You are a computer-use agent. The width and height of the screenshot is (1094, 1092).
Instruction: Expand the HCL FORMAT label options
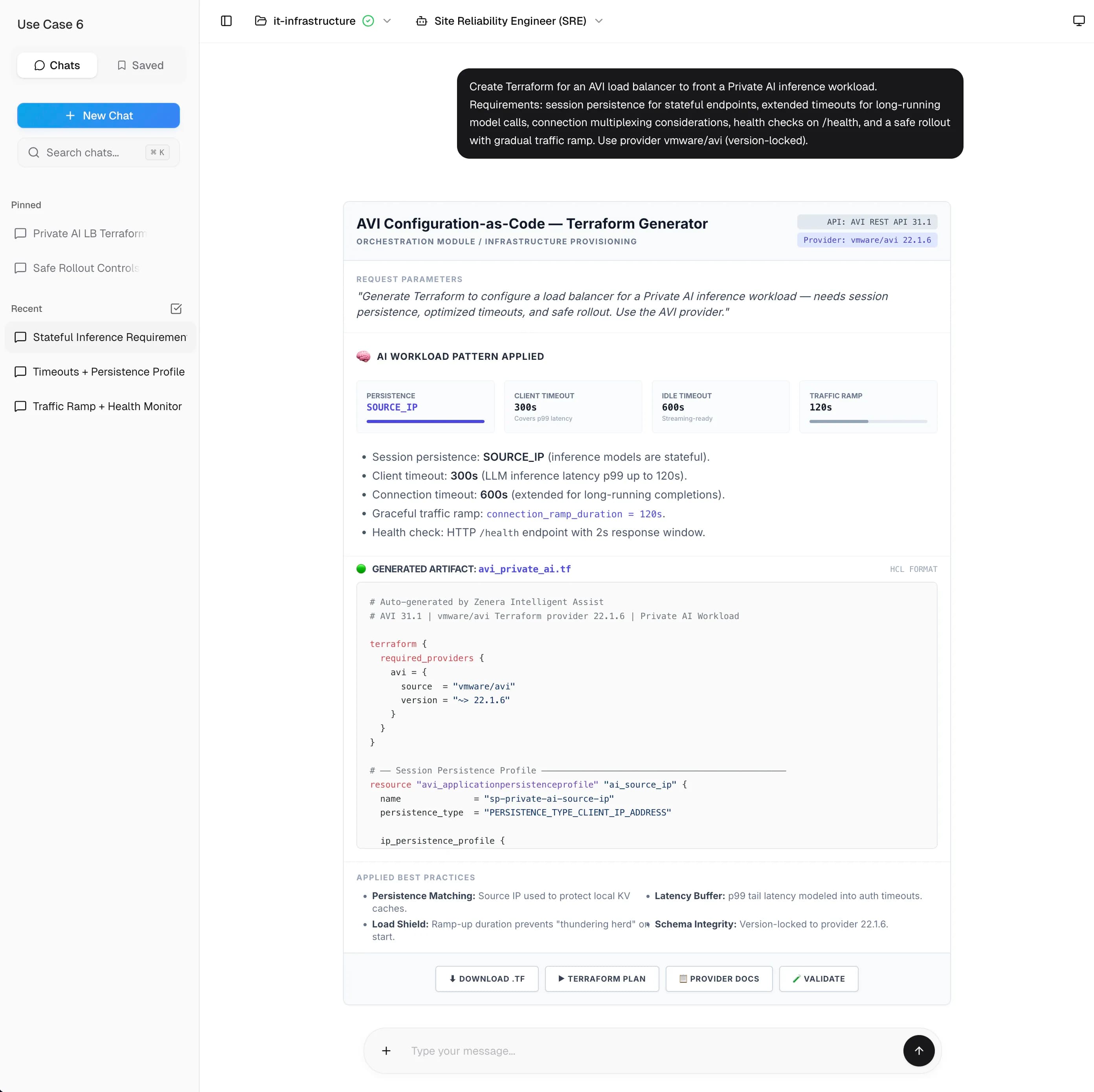click(x=913, y=569)
